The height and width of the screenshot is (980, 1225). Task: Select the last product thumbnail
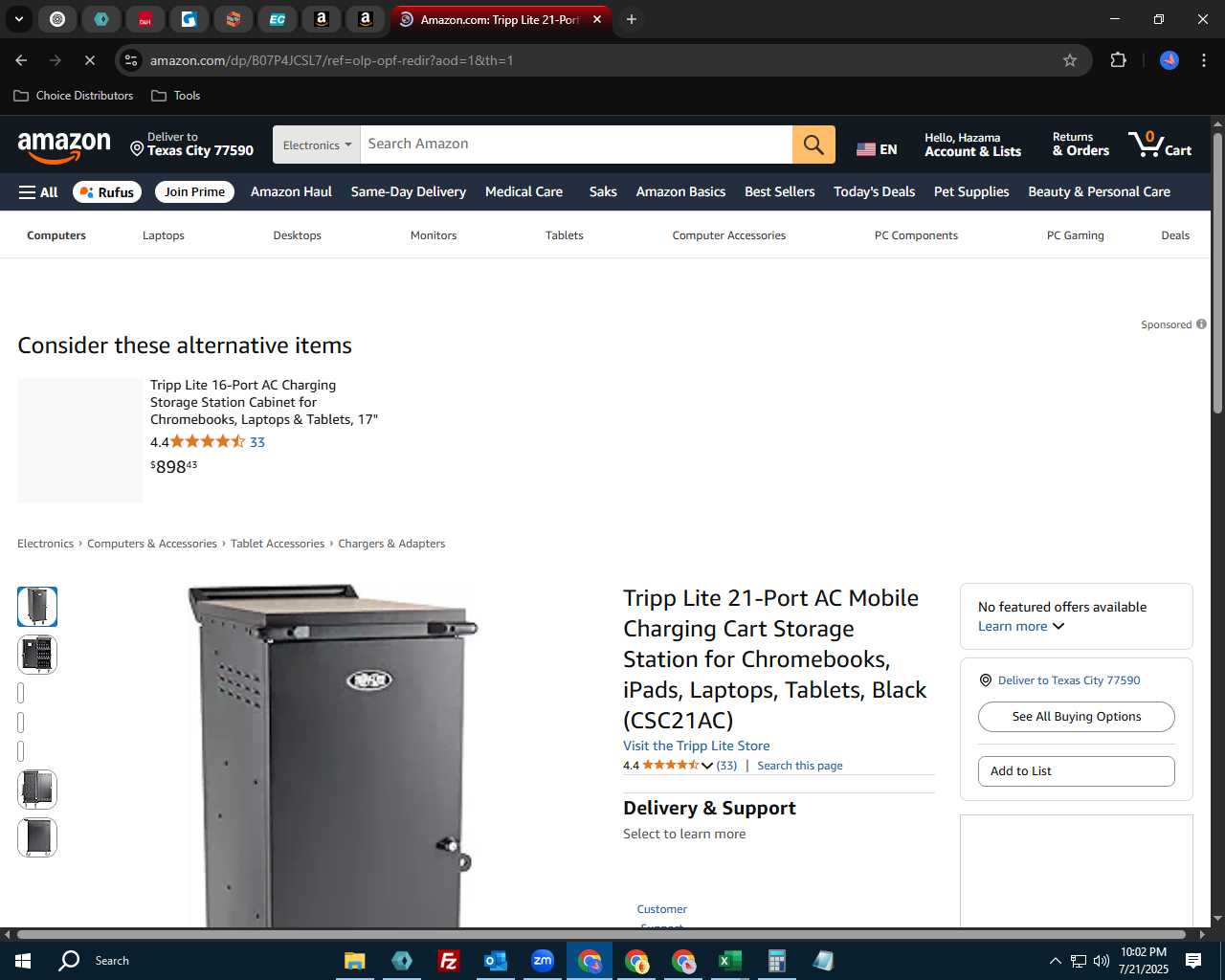tap(37, 837)
